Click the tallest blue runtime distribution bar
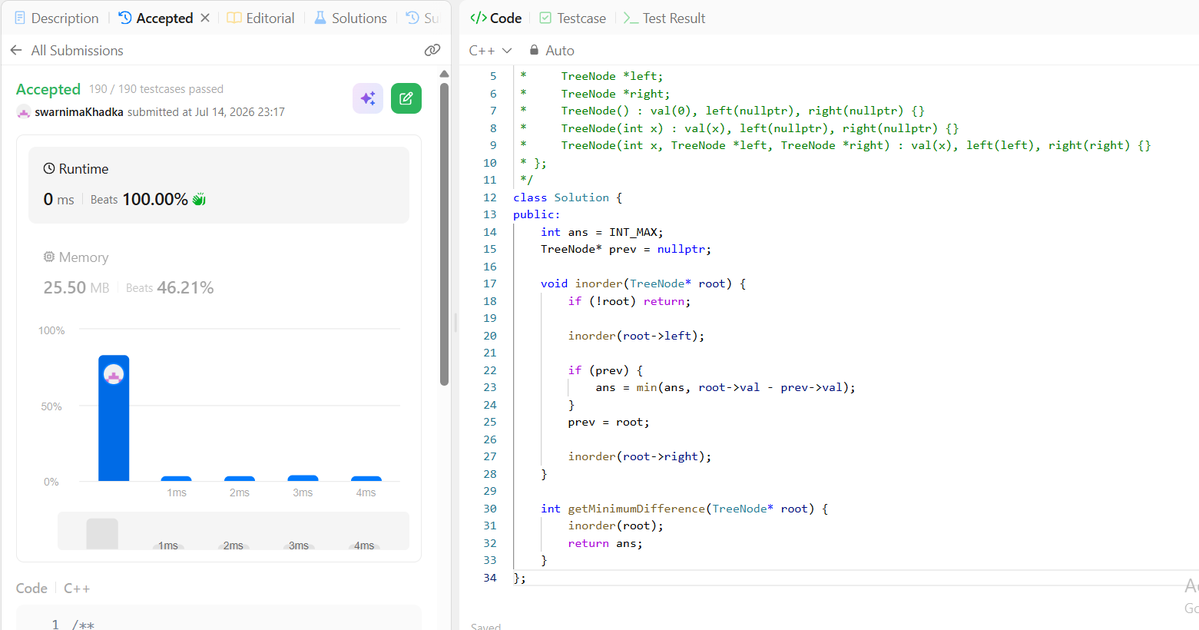Image resolution: width=1199 pixels, height=630 pixels. tap(114, 418)
